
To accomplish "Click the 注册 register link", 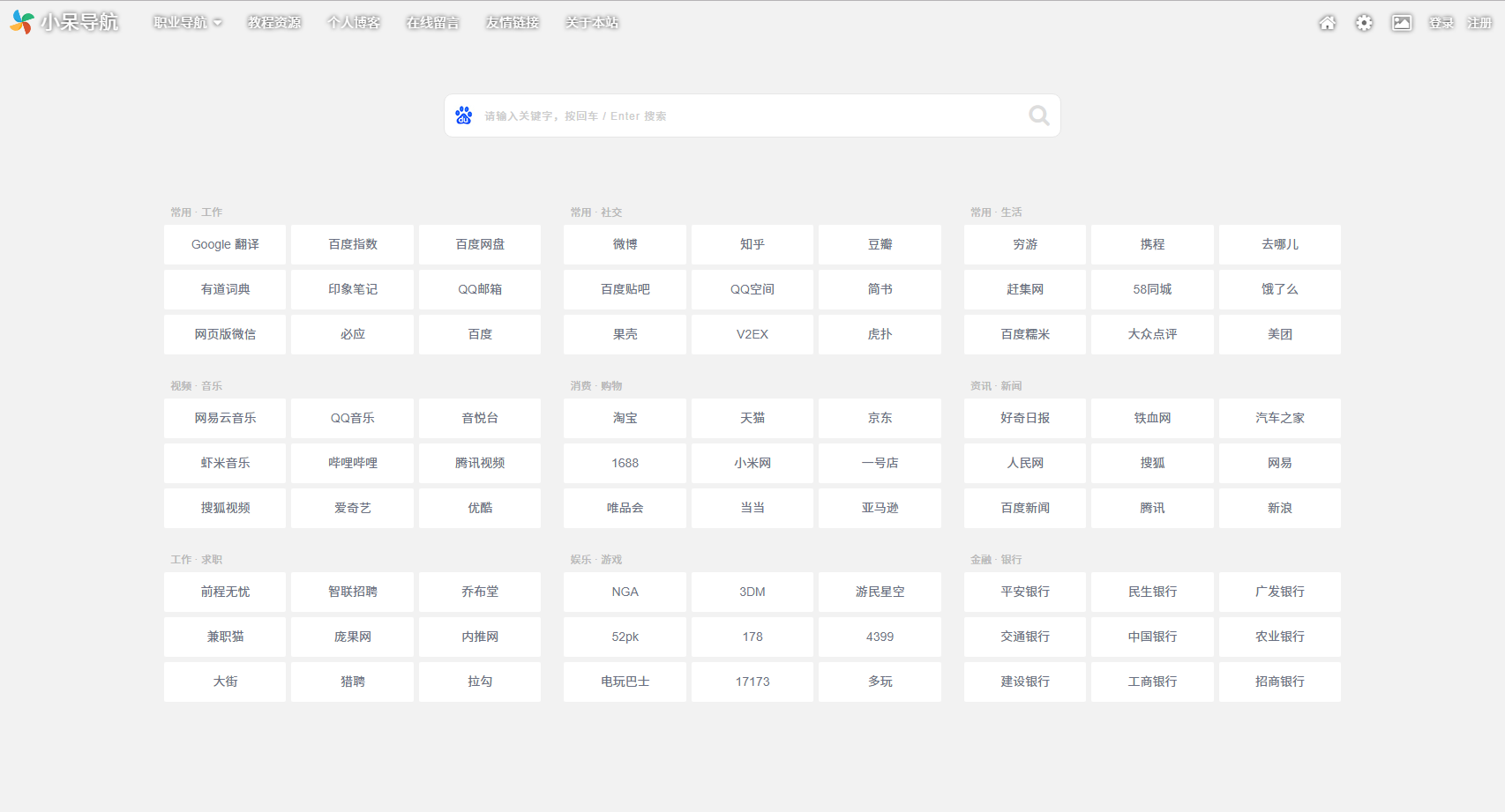I will 1479,23.
